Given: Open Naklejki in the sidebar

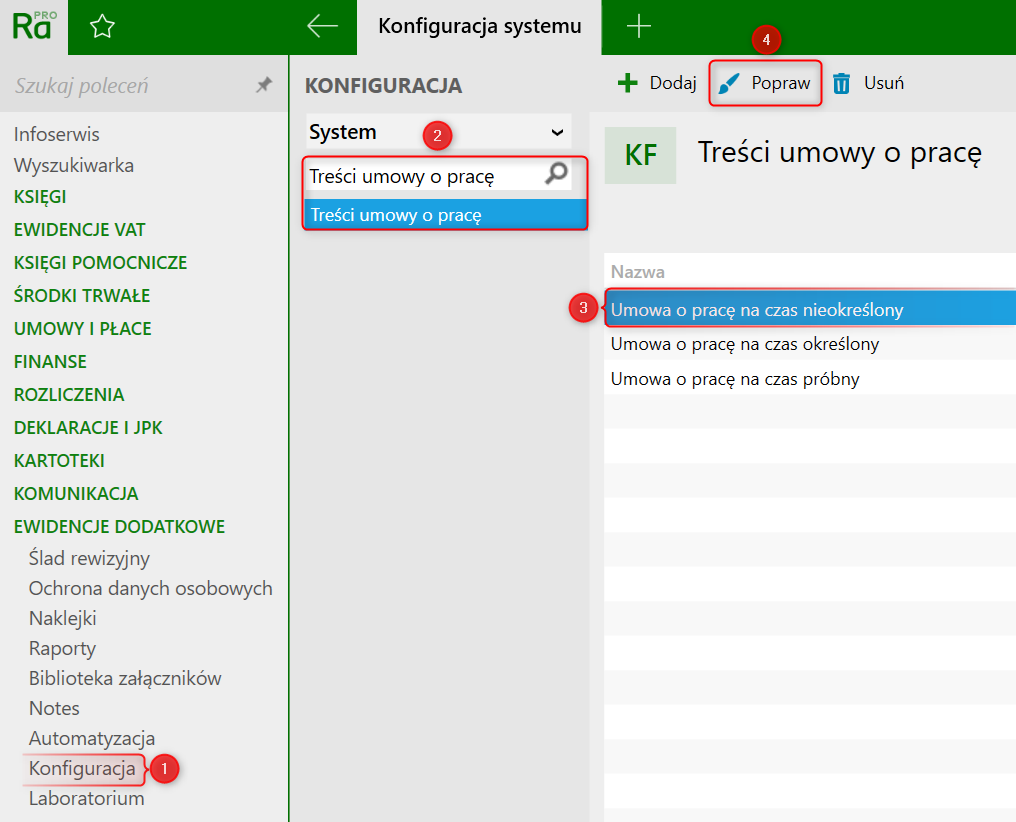Looking at the screenshot, I should [62, 619].
